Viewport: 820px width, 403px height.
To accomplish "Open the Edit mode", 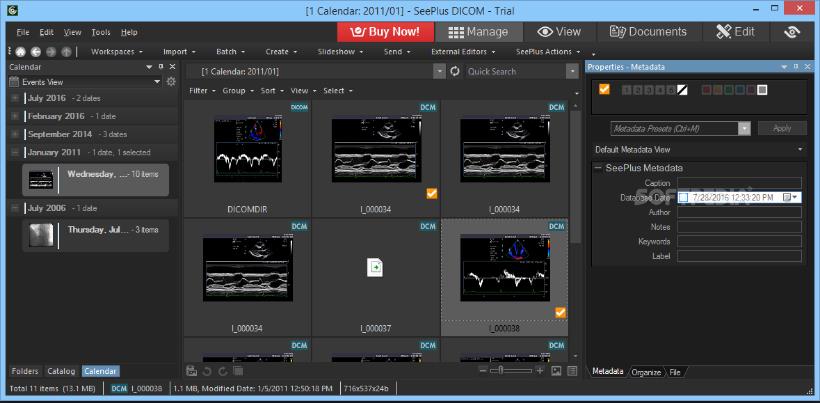I will tap(735, 32).
